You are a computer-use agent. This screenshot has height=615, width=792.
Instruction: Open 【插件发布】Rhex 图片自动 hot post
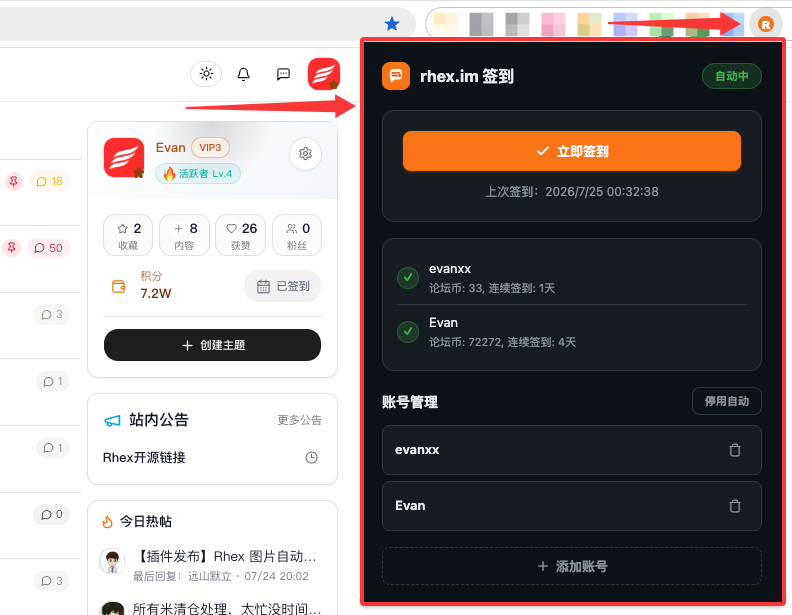(227, 556)
